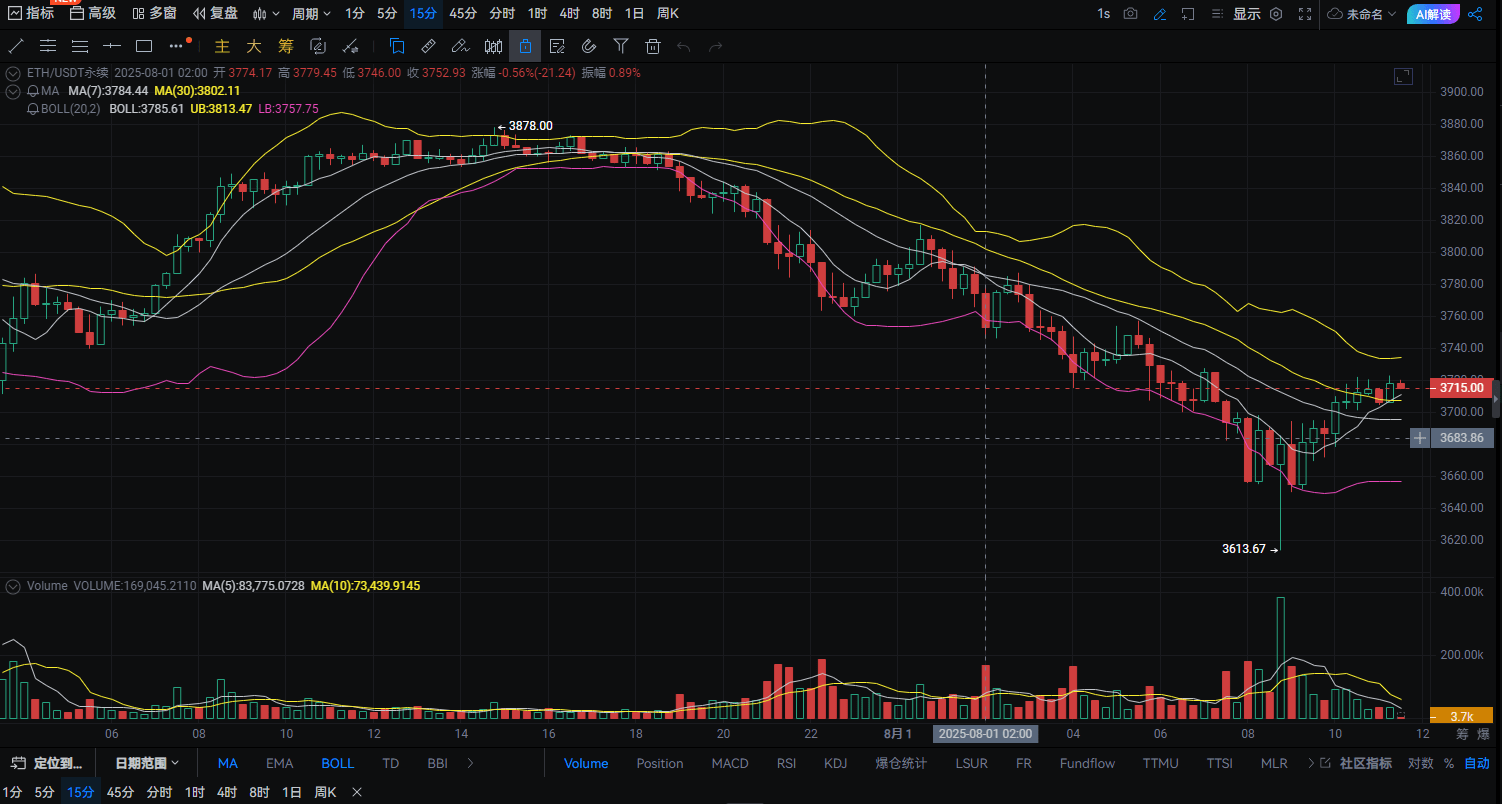Click the undo arrow

(684, 46)
